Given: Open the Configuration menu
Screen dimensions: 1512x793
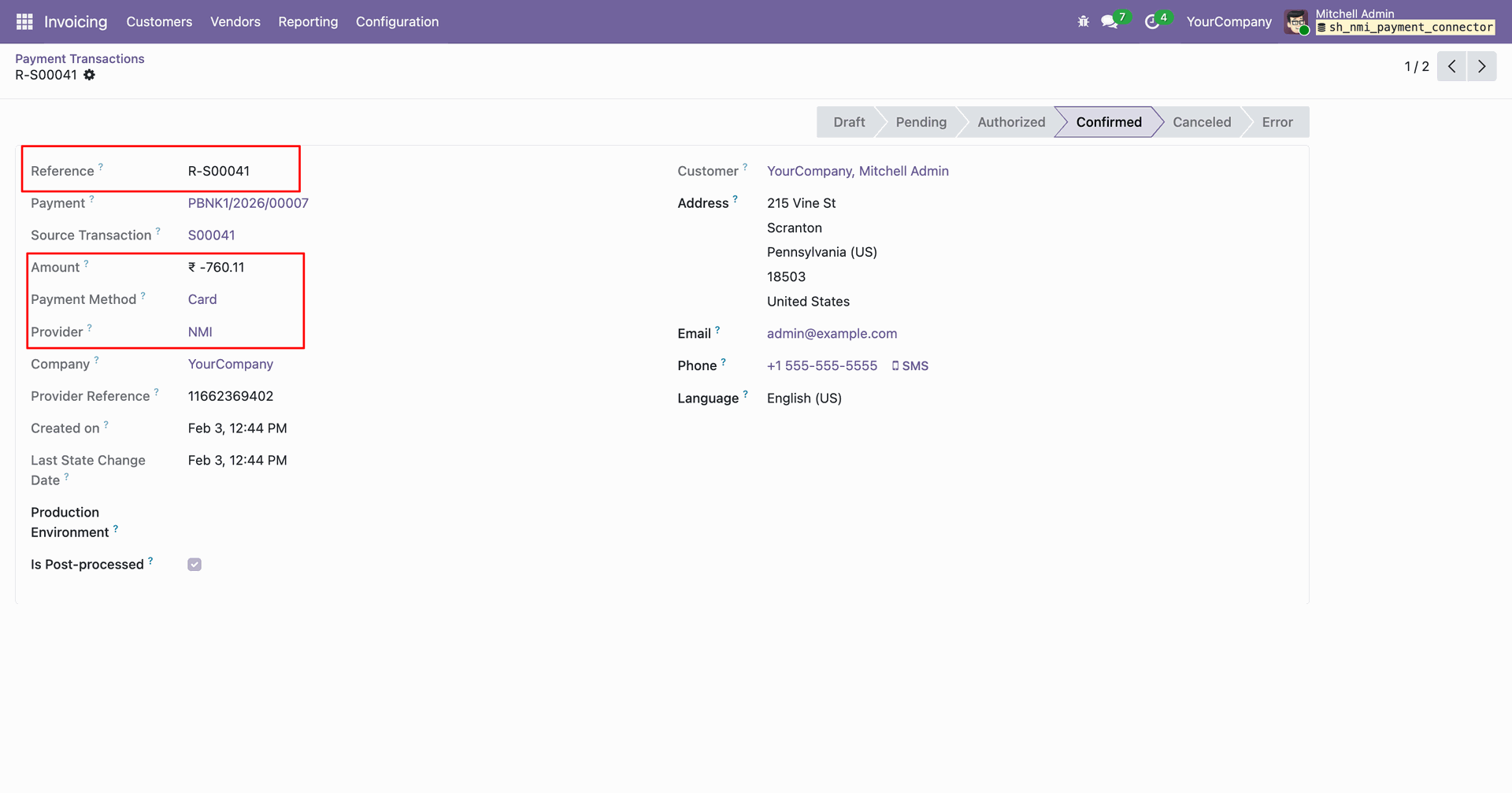Looking at the screenshot, I should click(x=397, y=21).
